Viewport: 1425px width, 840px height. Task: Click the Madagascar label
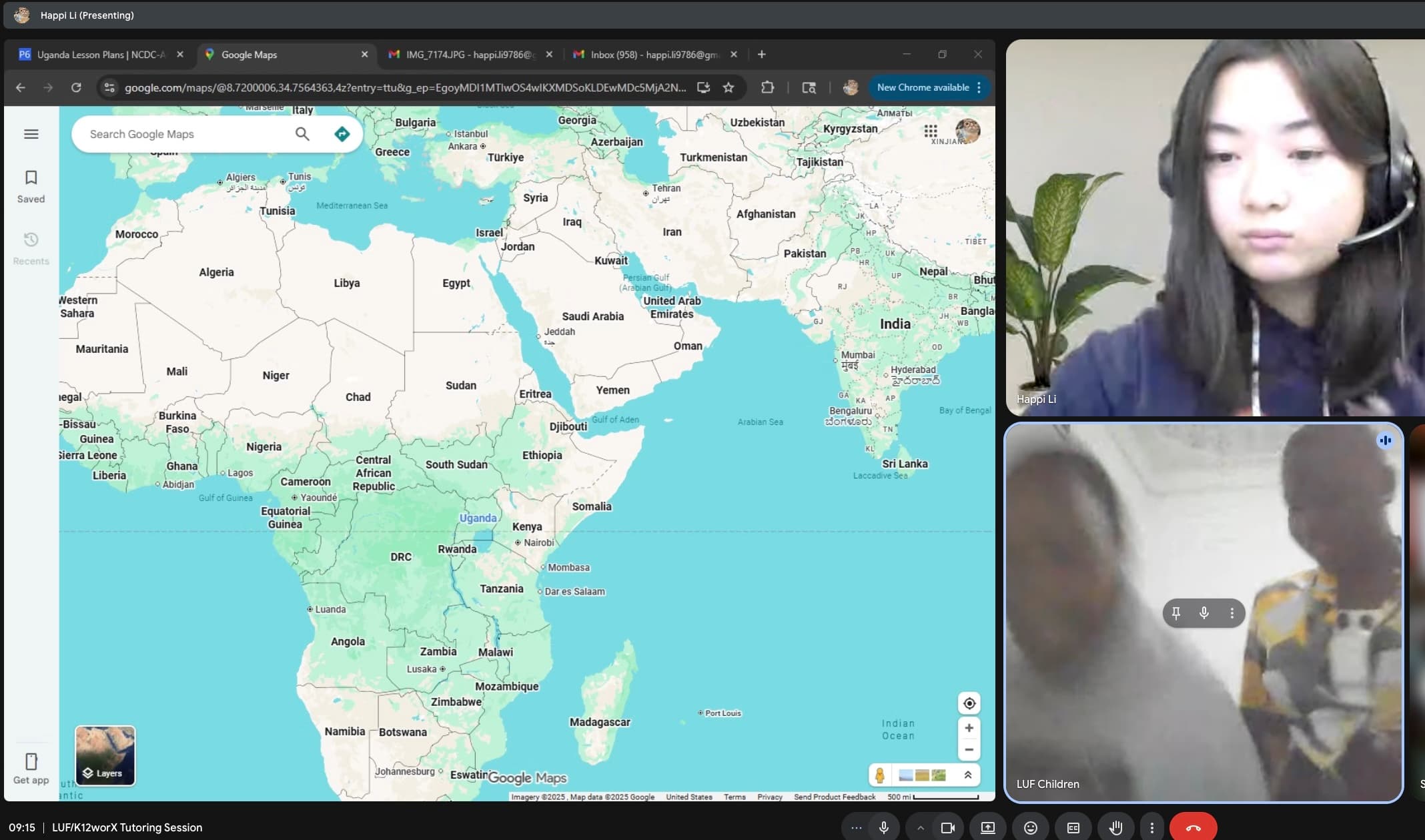(x=600, y=722)
